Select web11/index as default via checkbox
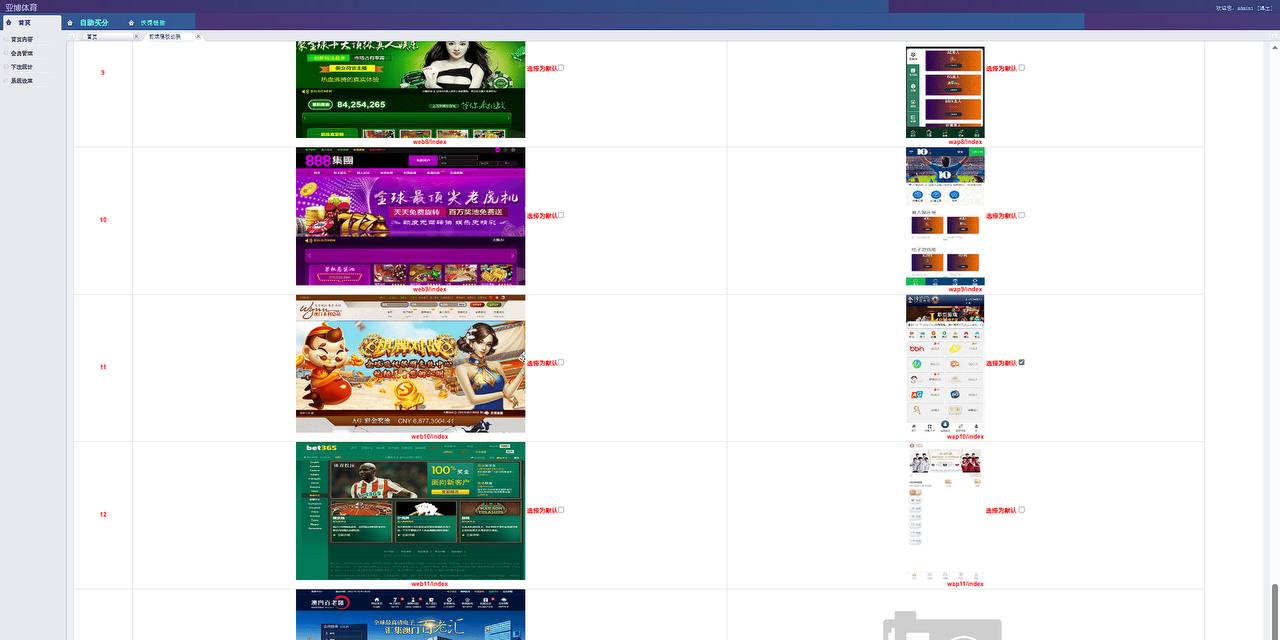 [561, 510]
